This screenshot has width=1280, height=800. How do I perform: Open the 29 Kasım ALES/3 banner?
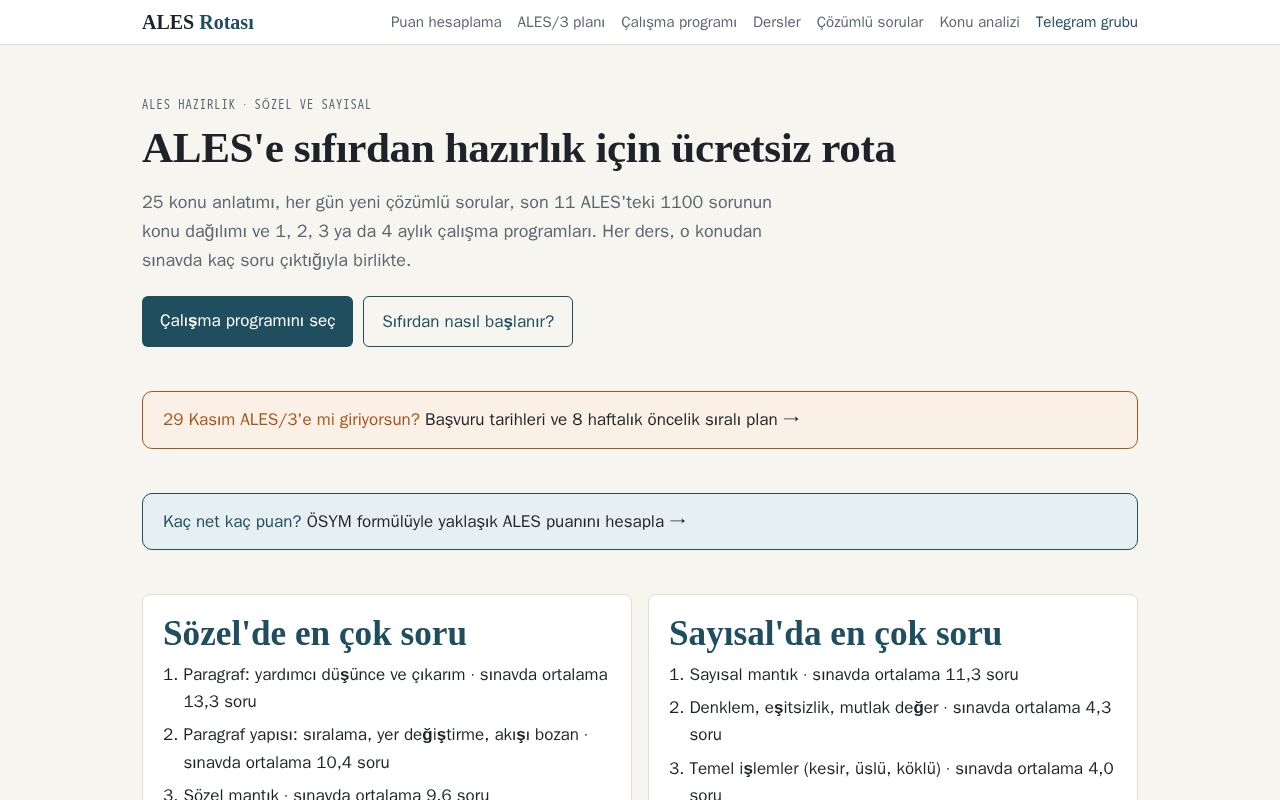640,420
